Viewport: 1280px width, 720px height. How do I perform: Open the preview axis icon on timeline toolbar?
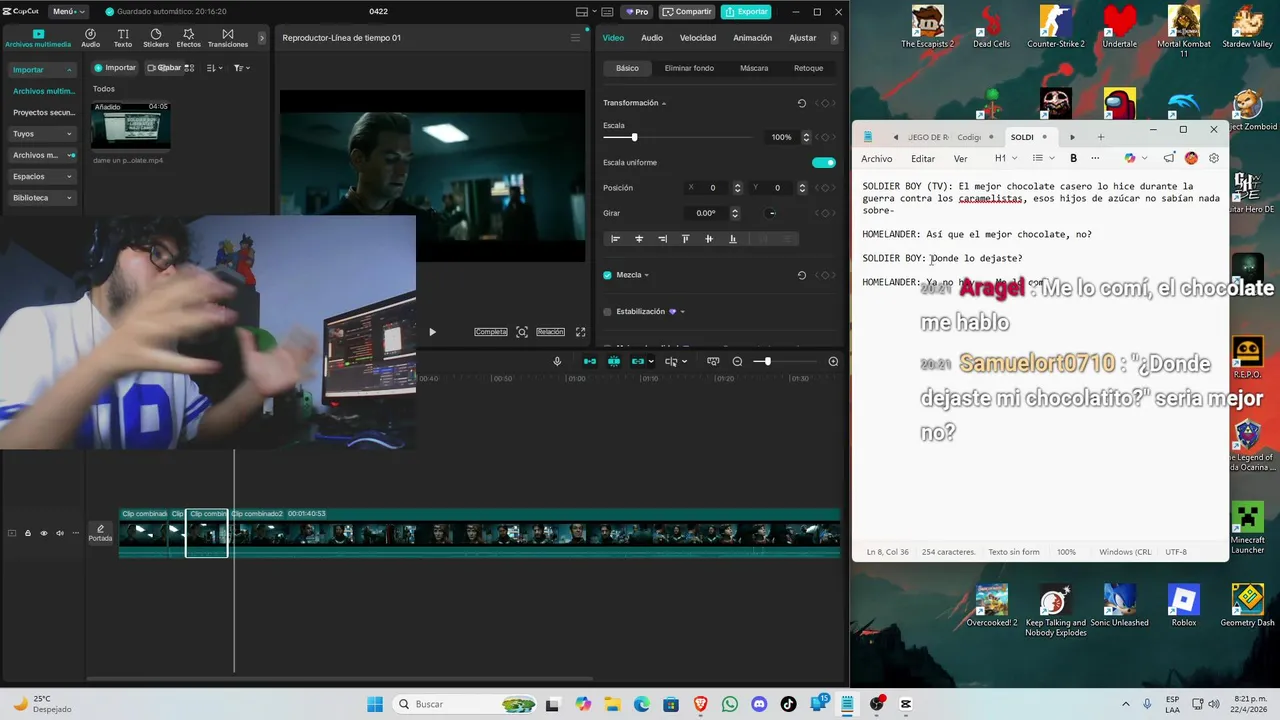[713, 361]
